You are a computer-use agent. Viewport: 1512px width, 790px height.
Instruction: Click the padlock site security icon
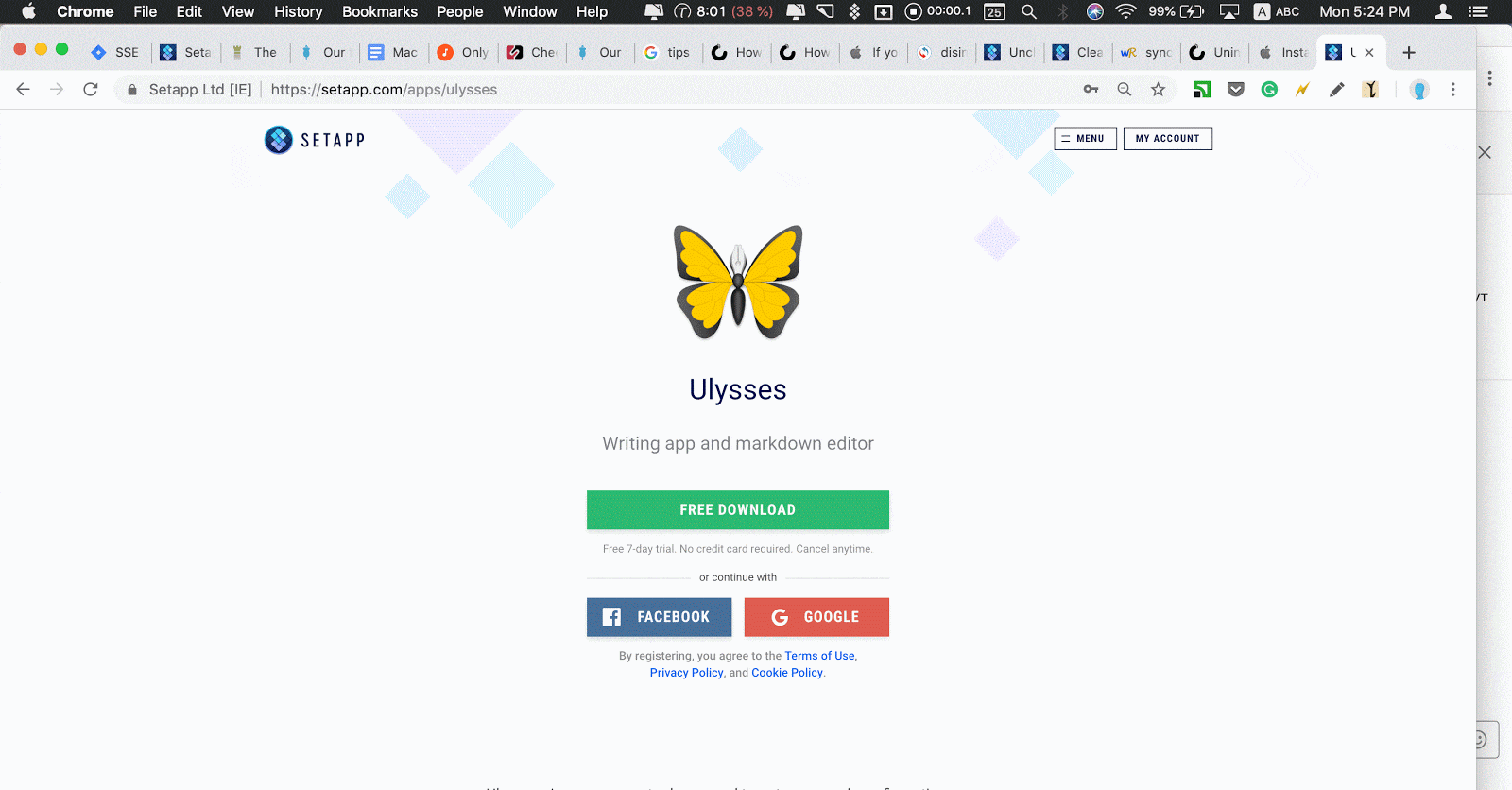coord(132,90)
